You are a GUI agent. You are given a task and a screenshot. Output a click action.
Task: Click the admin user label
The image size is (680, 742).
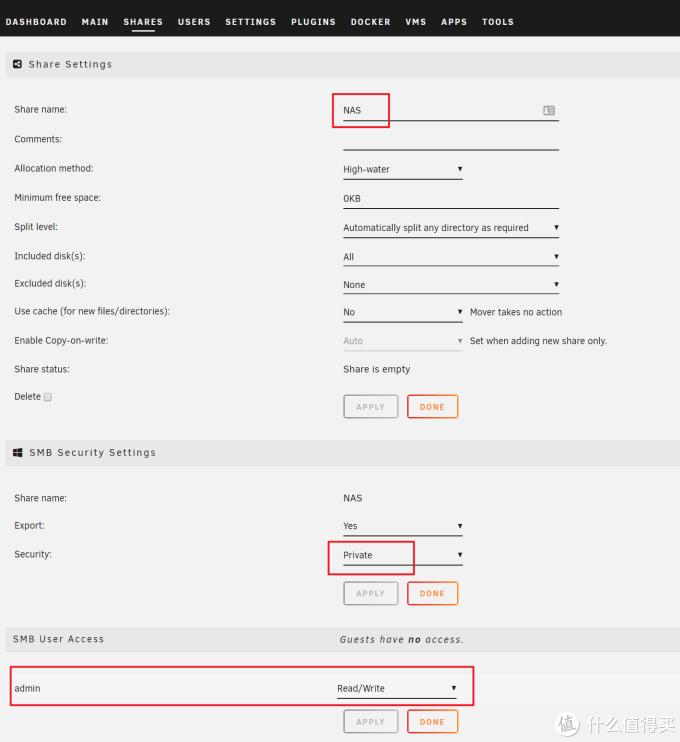pyautogui.click(x=27, y=688)
